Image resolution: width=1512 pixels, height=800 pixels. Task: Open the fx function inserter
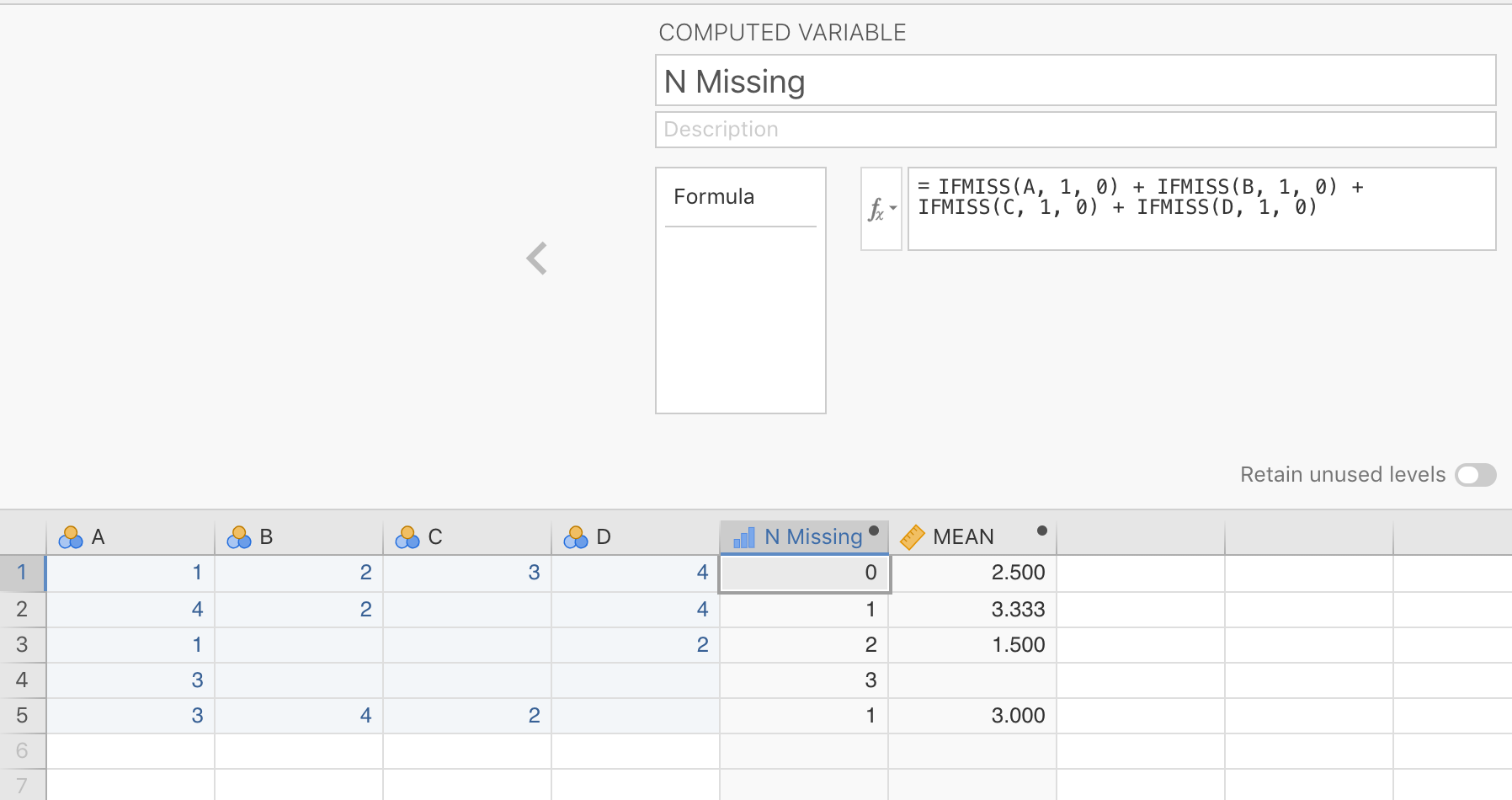coord(877,209)
